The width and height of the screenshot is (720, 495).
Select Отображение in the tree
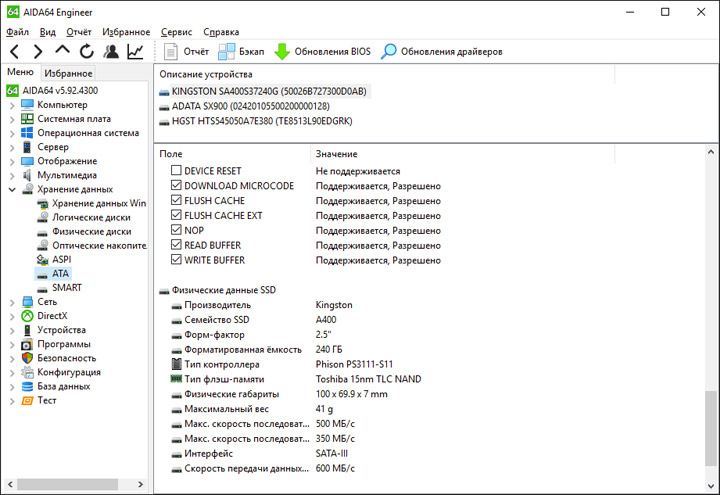pyautogui.click(x=67, y=161)
